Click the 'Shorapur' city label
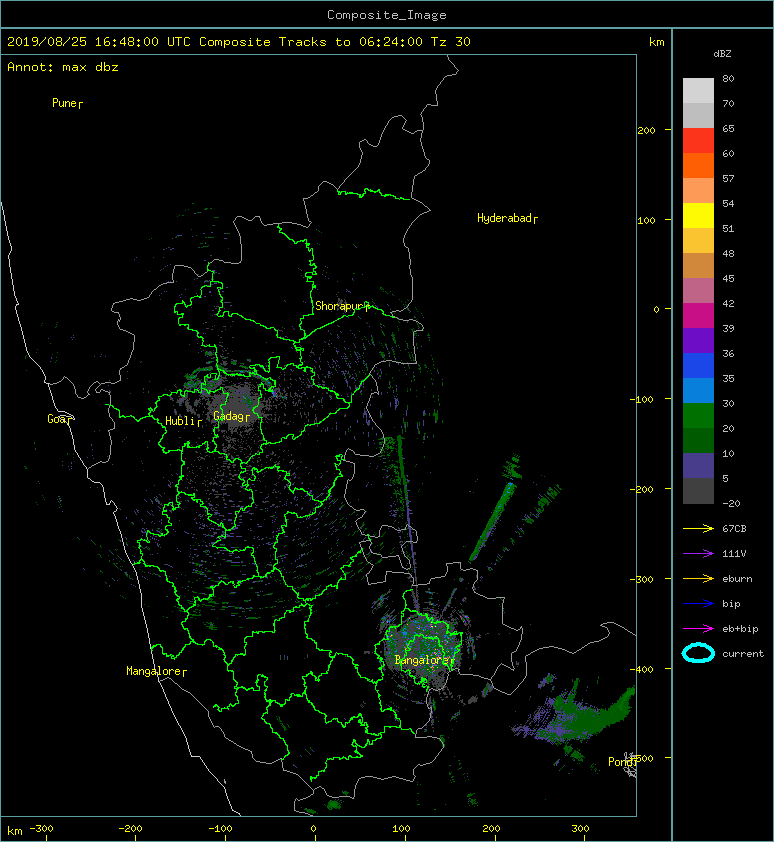This screenshot has height=842, width=774. tap(339, 306)
